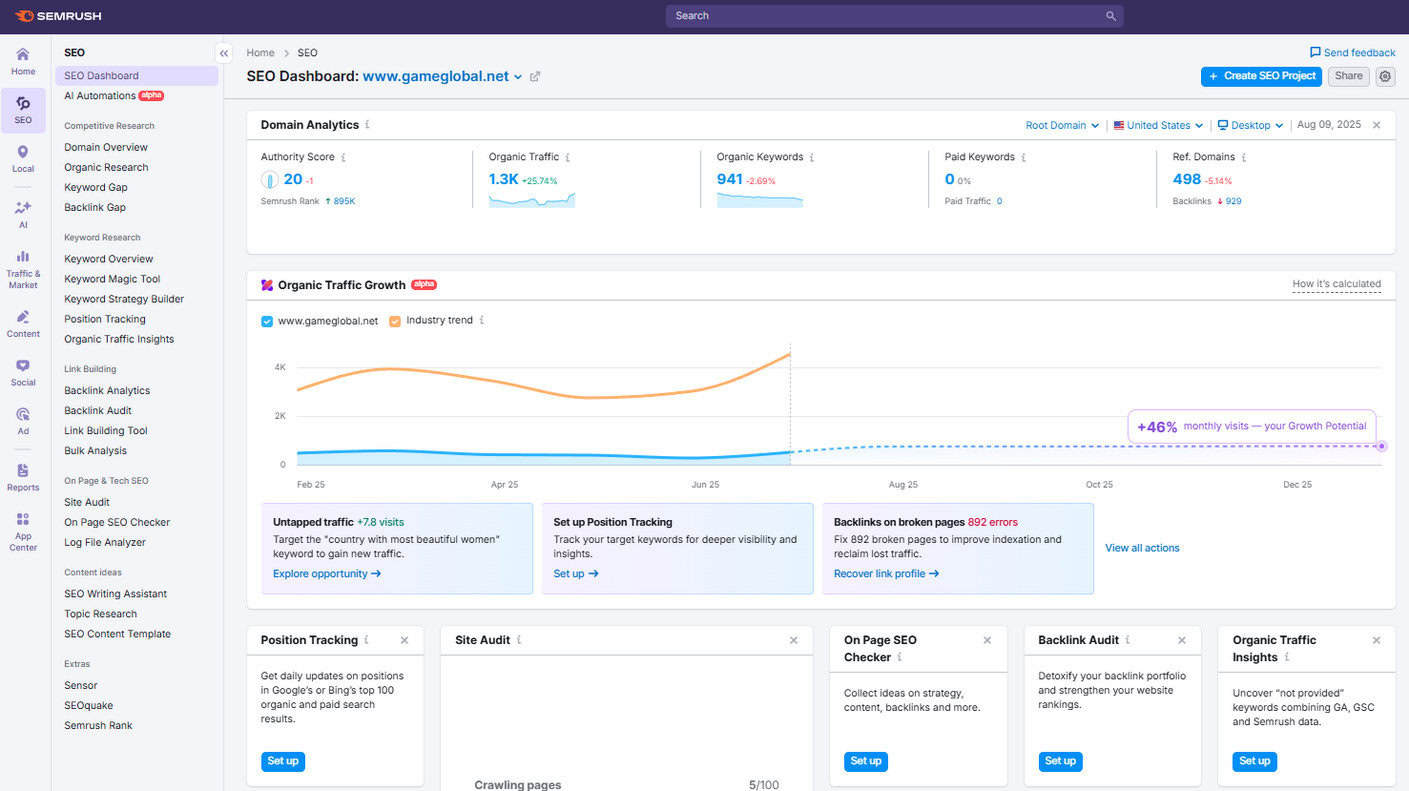The height and width of the screenshot is (791, 1409).
Task: Click the Ref. Domains info icon
Action: tap(1244, 157)
